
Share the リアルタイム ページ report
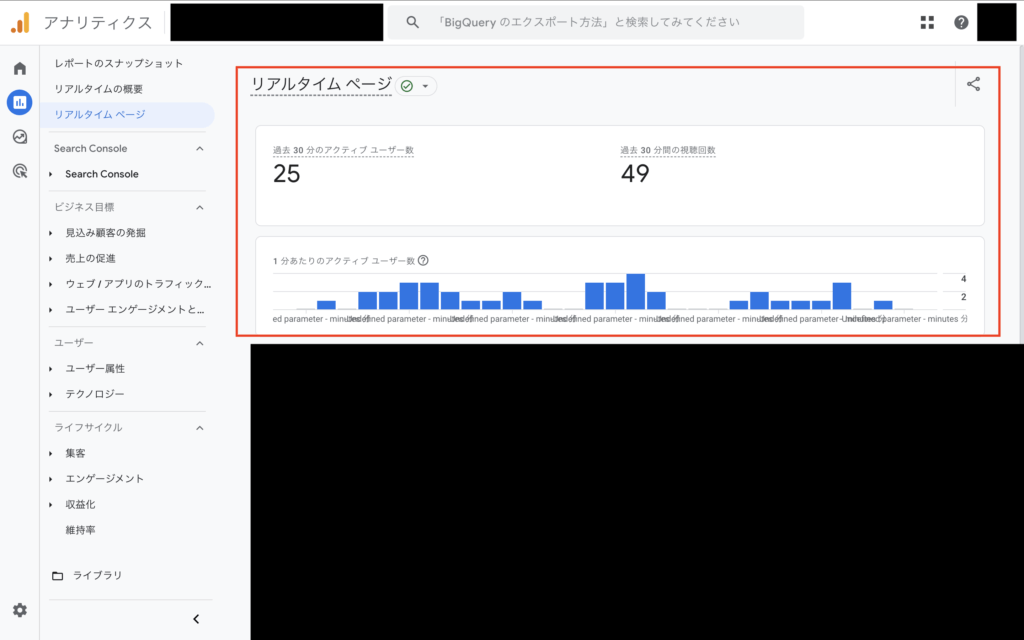[x=973, y=85]
